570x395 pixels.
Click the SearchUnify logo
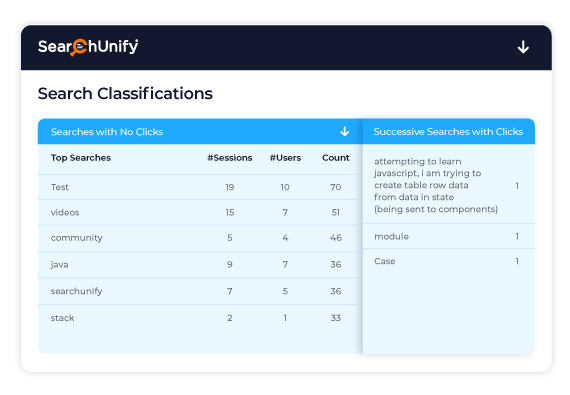(88, 47)
